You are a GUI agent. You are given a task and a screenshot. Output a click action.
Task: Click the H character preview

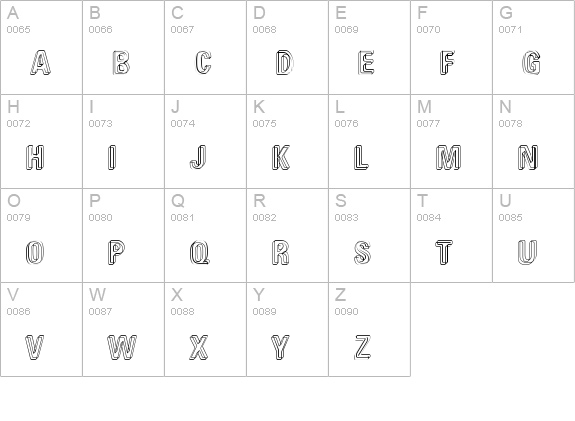[x=35, y=157]
